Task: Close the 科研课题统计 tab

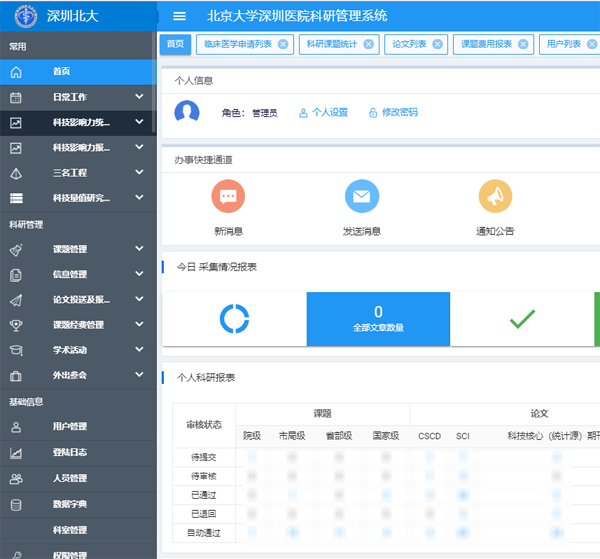Action: (368, 44)
